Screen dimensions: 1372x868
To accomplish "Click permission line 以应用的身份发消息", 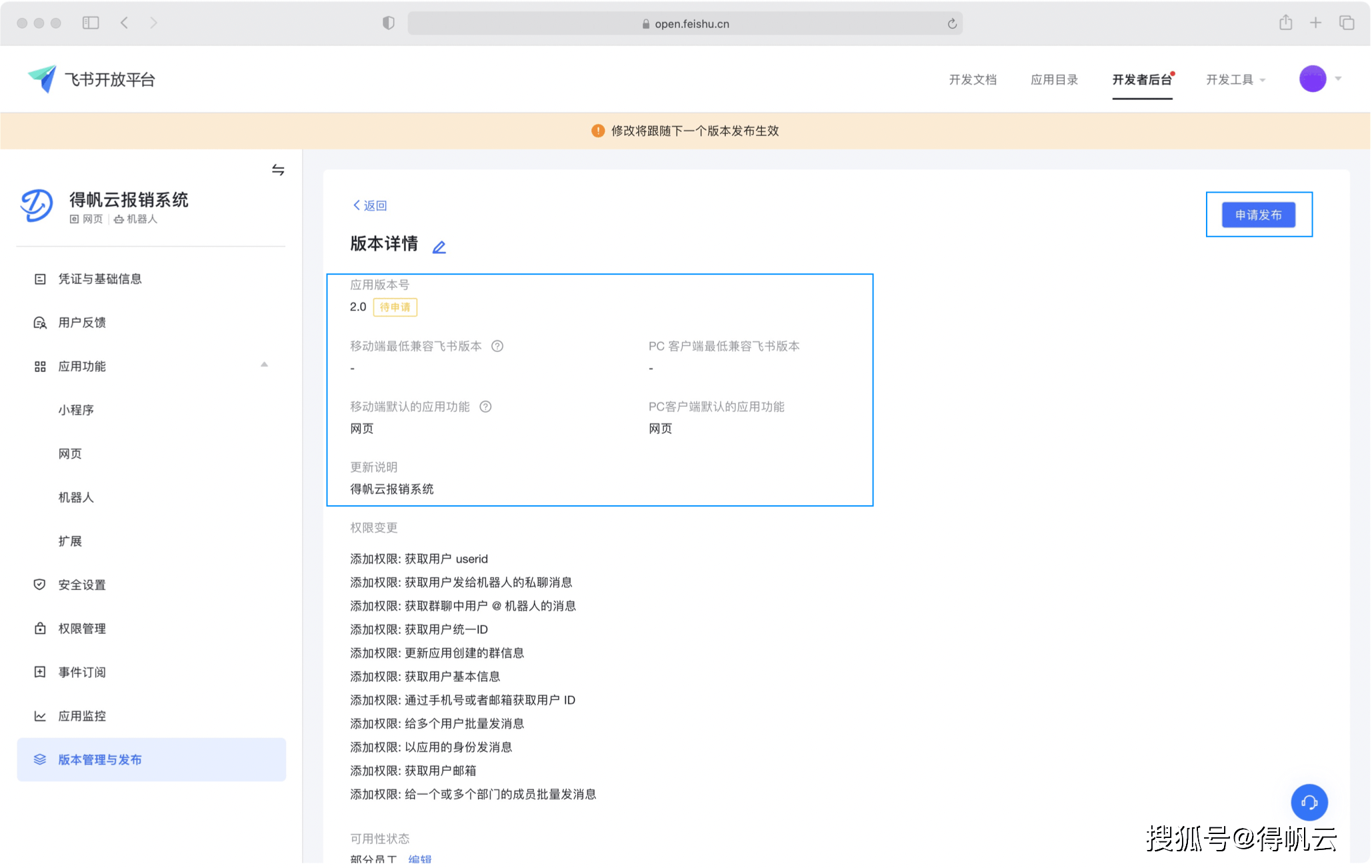I will (x=431, y=747).
